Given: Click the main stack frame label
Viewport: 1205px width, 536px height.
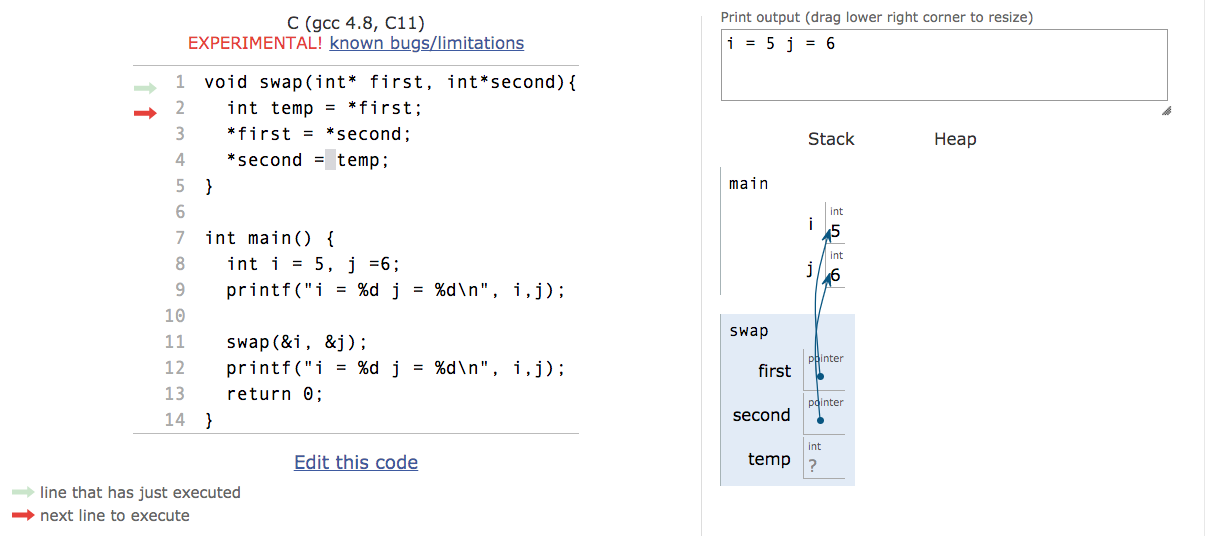Looking at the screenshot, I should pyautogui.click(x=749, y=183).
